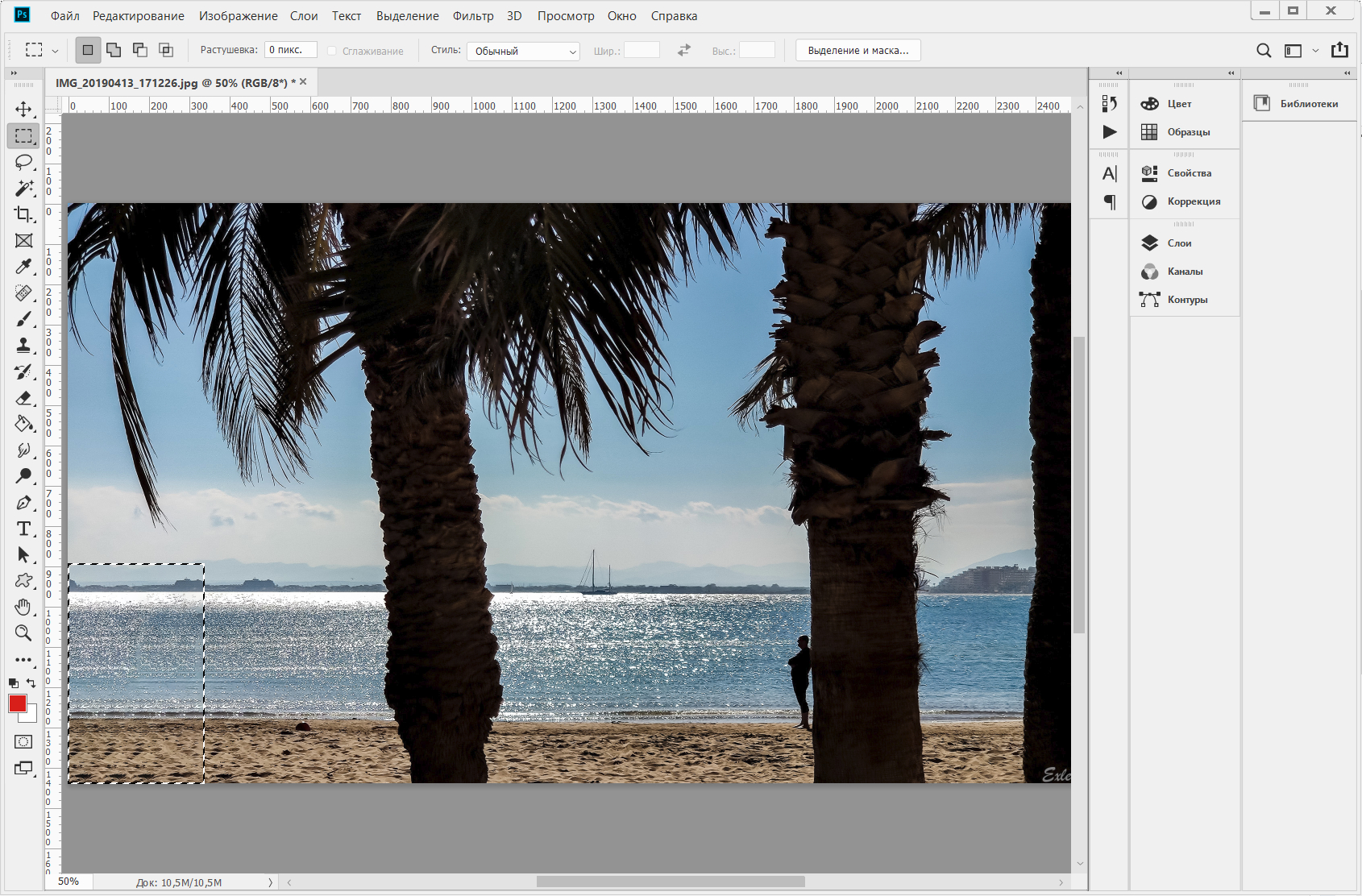This screenshot has height=896, width=1362.
Task: Choose 'Add to selection' mode button
Action: point(114,50)
